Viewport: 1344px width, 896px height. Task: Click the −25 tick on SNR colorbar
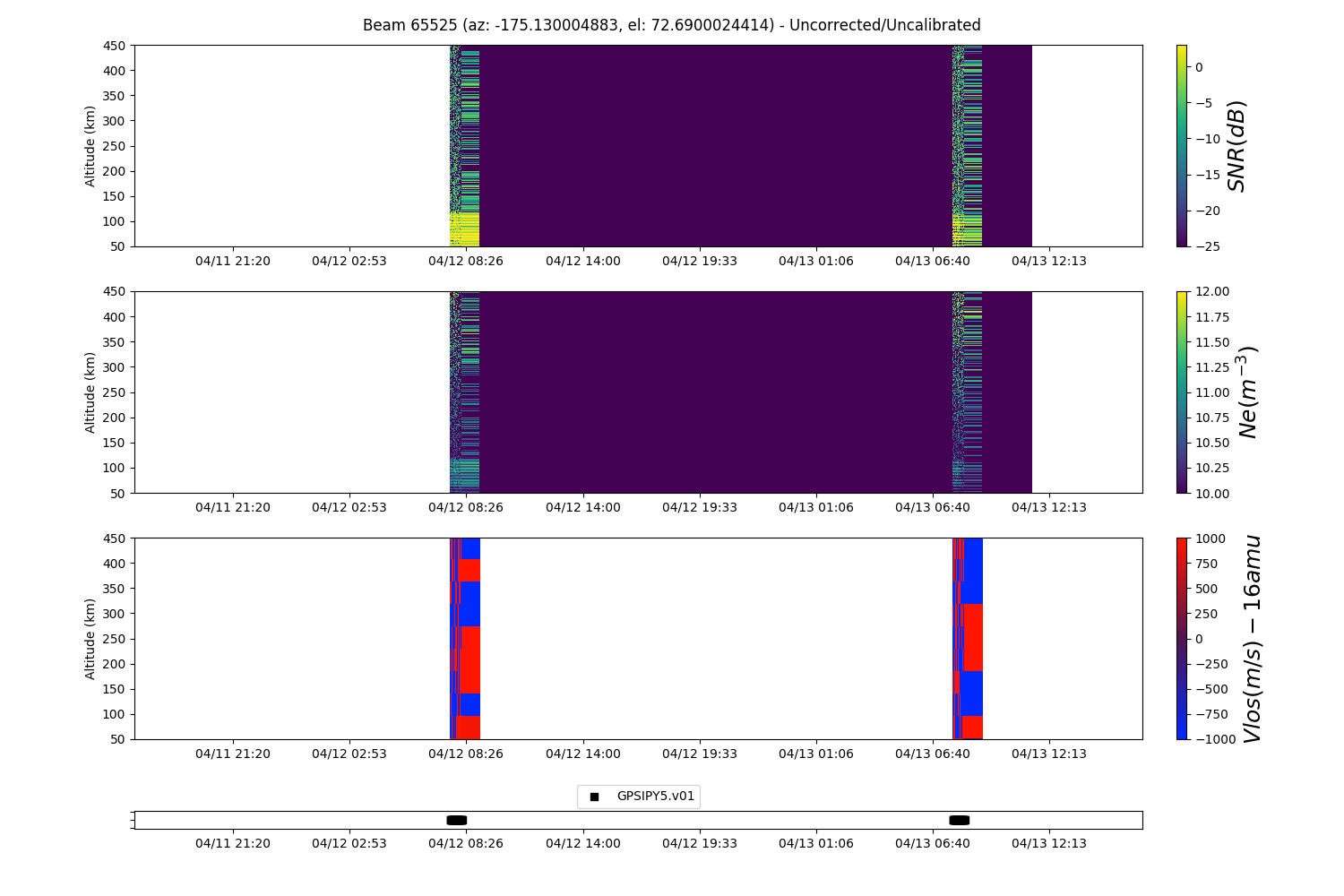[1206, 246]
